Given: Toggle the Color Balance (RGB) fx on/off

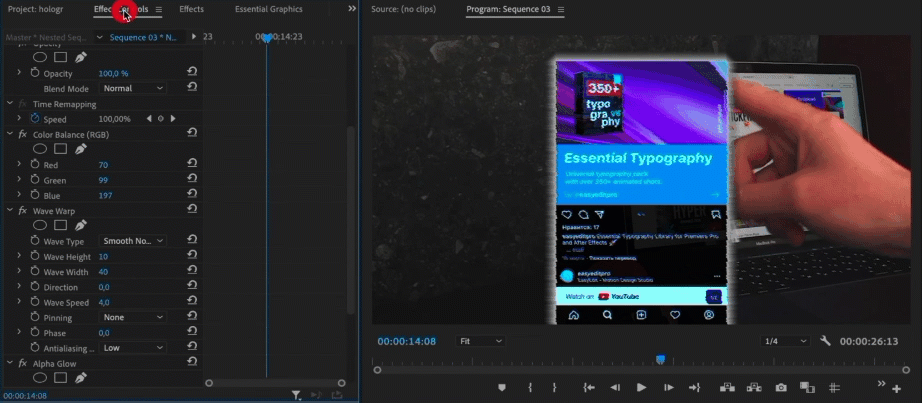Looking at the screenshot, I should tap(22, 134).
